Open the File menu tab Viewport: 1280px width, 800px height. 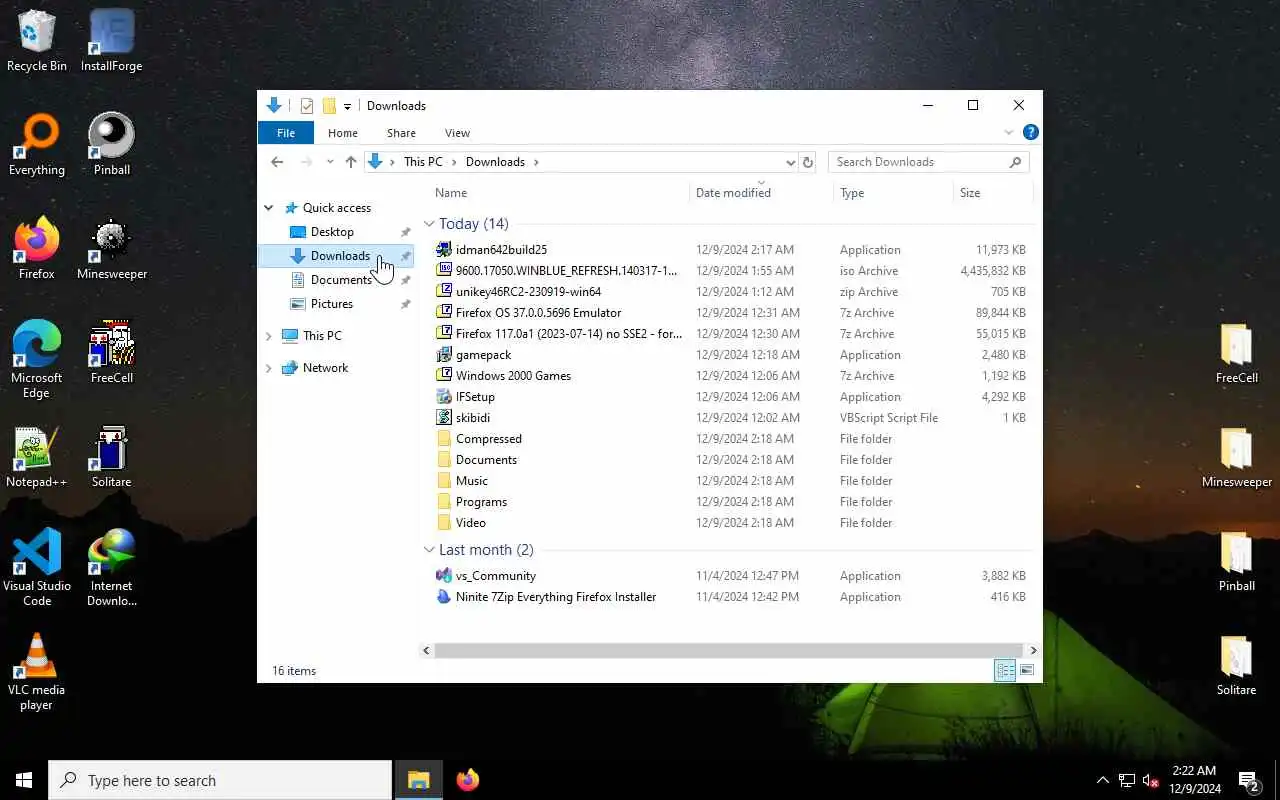pyautogui.click(x=286, y=133)
